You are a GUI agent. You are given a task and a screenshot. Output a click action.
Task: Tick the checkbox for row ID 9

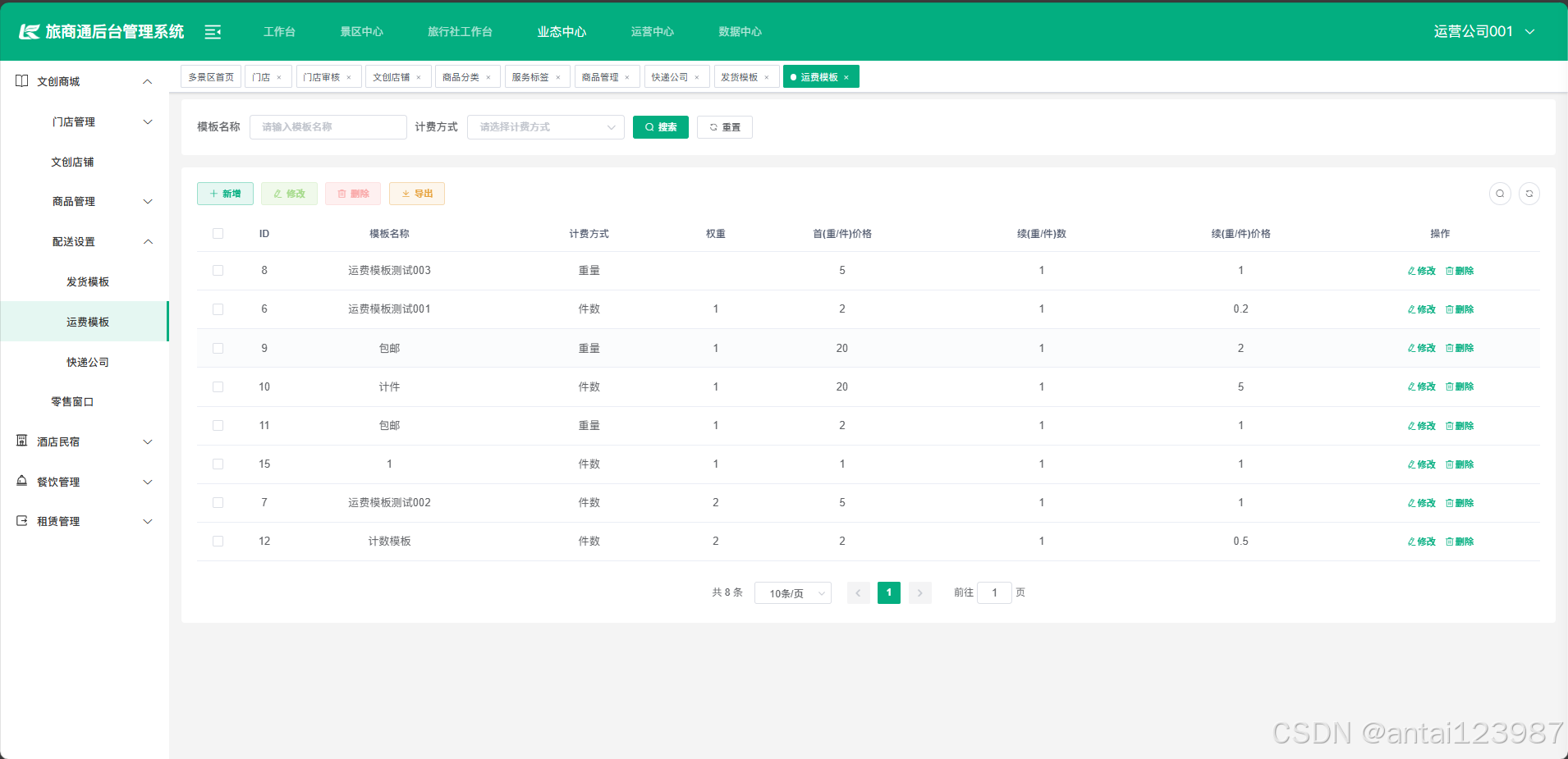click(218, 348)
